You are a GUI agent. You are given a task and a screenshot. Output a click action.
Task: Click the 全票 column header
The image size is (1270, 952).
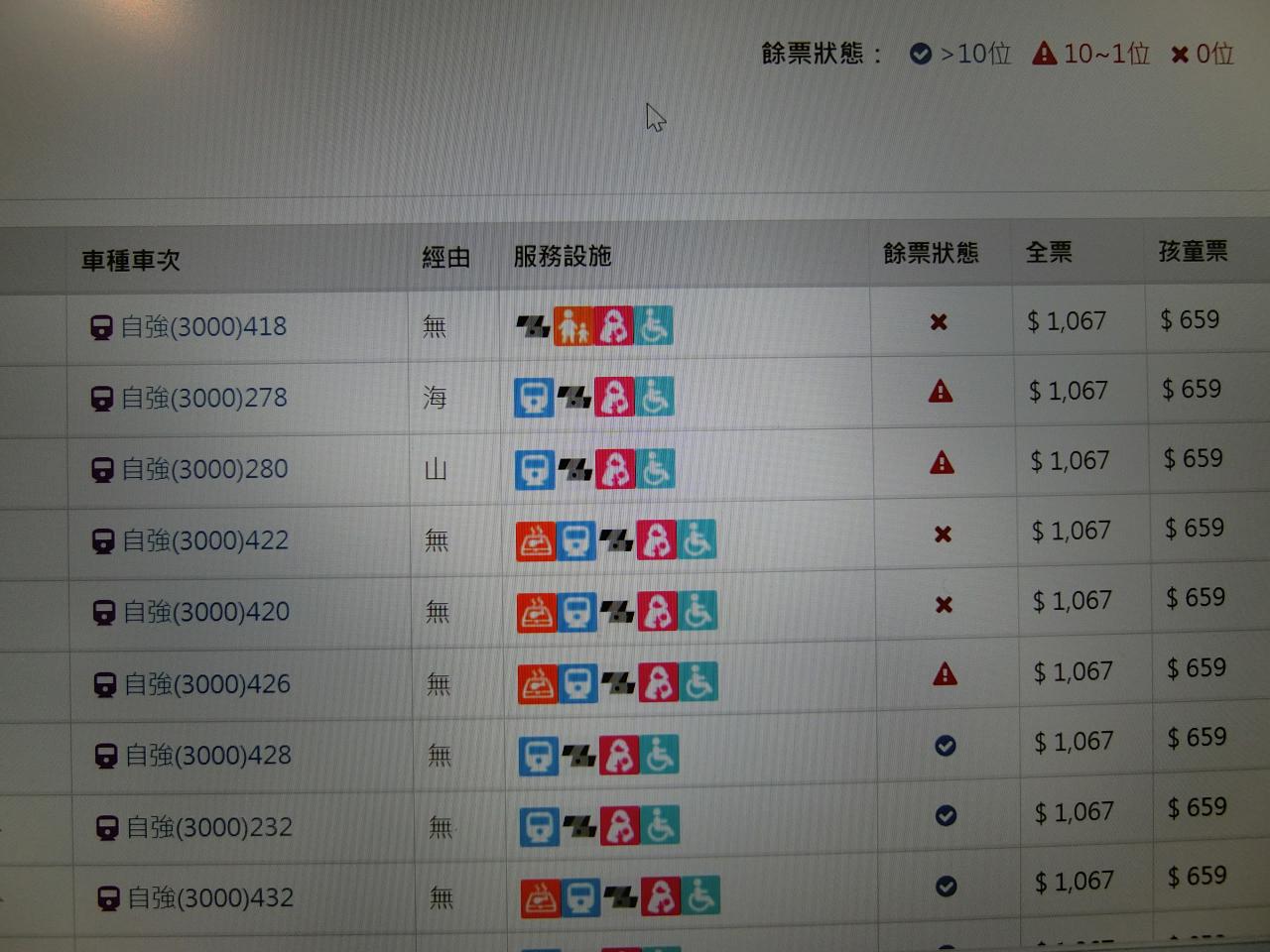1049,253
